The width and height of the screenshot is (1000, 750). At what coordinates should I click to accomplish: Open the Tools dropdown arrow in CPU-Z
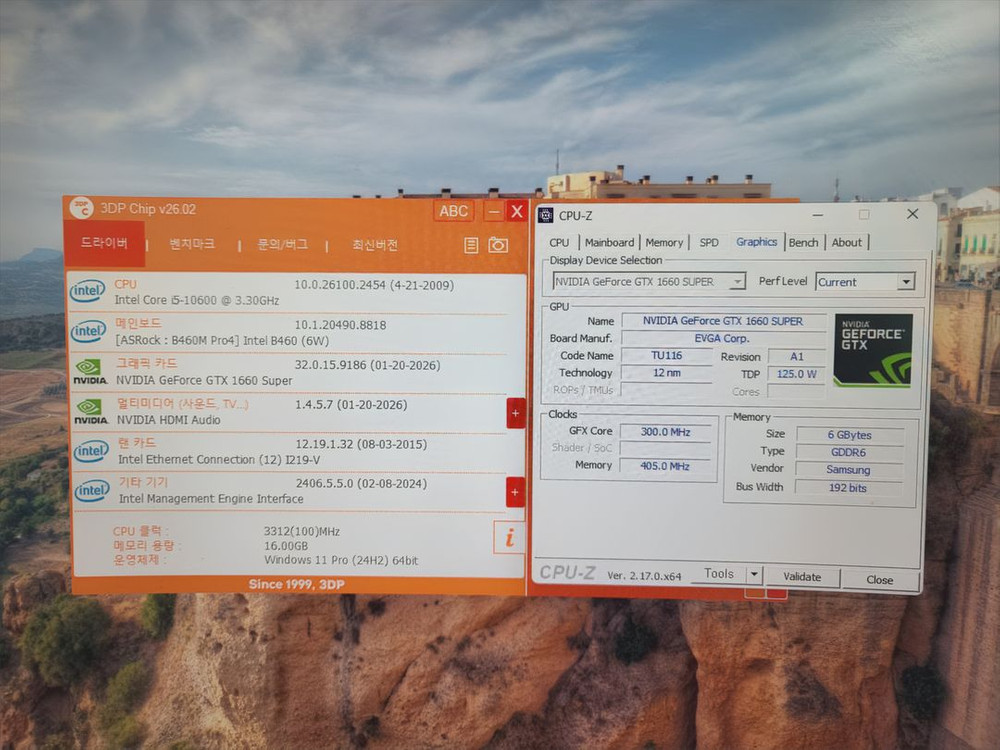tap(754, 575)
